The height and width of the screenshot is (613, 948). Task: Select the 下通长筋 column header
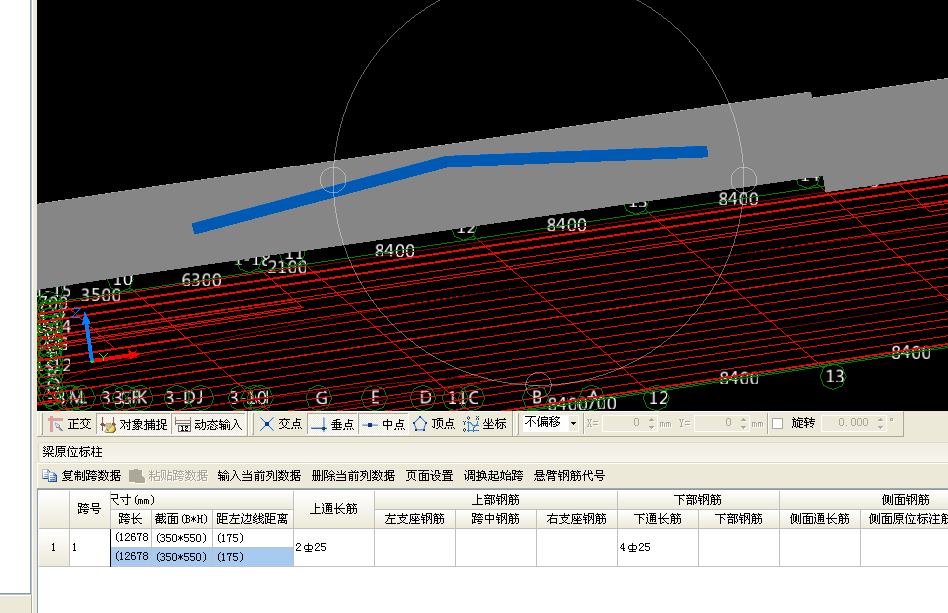658,519
